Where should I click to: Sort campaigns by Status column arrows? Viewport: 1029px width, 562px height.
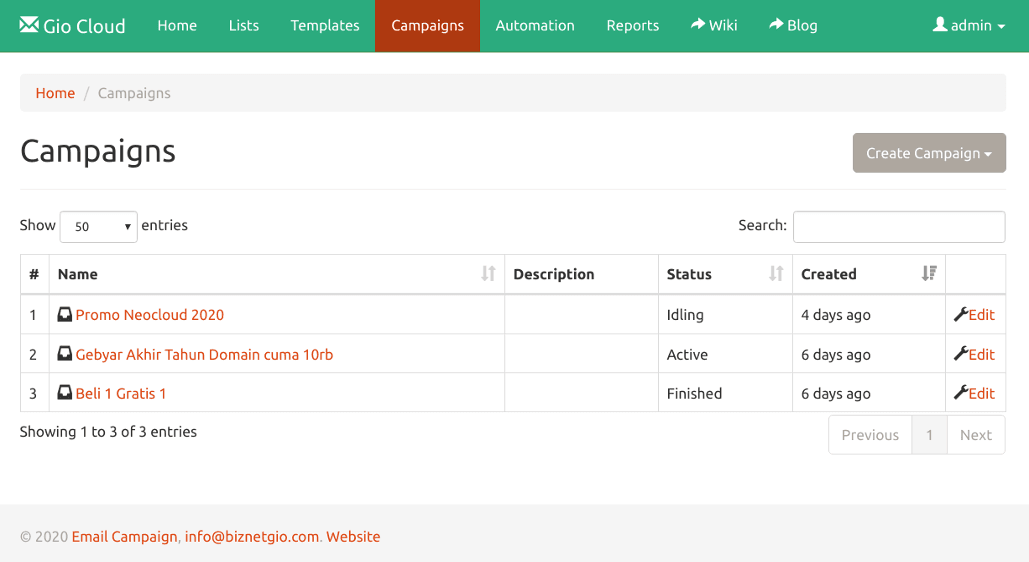(x=776, y=274)
